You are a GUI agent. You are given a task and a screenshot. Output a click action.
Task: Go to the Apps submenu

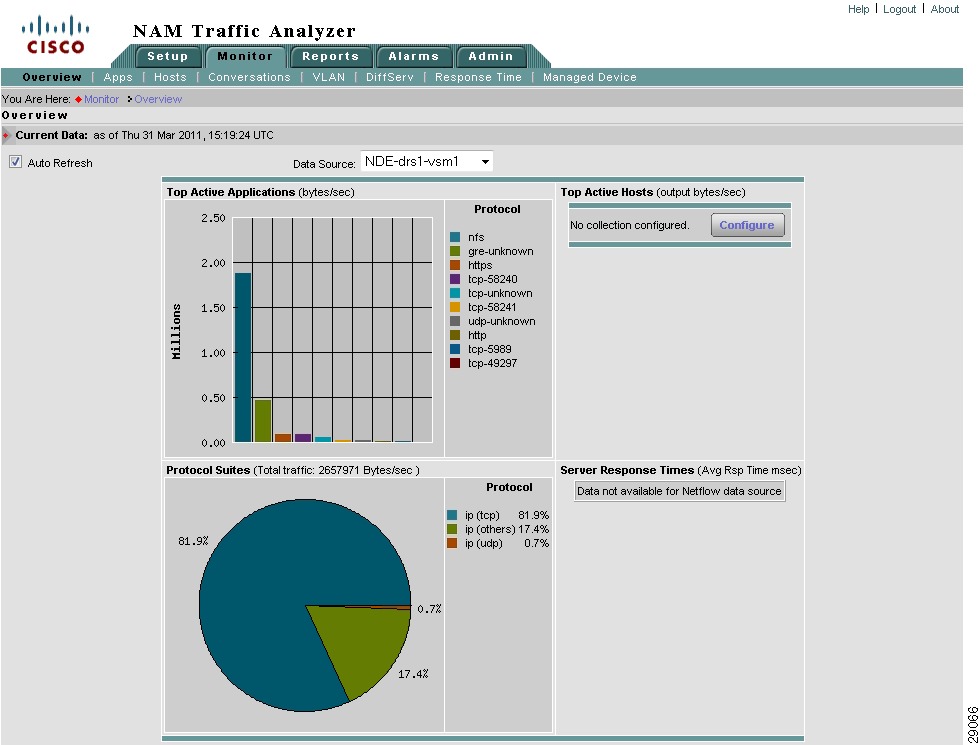[118, 77]
